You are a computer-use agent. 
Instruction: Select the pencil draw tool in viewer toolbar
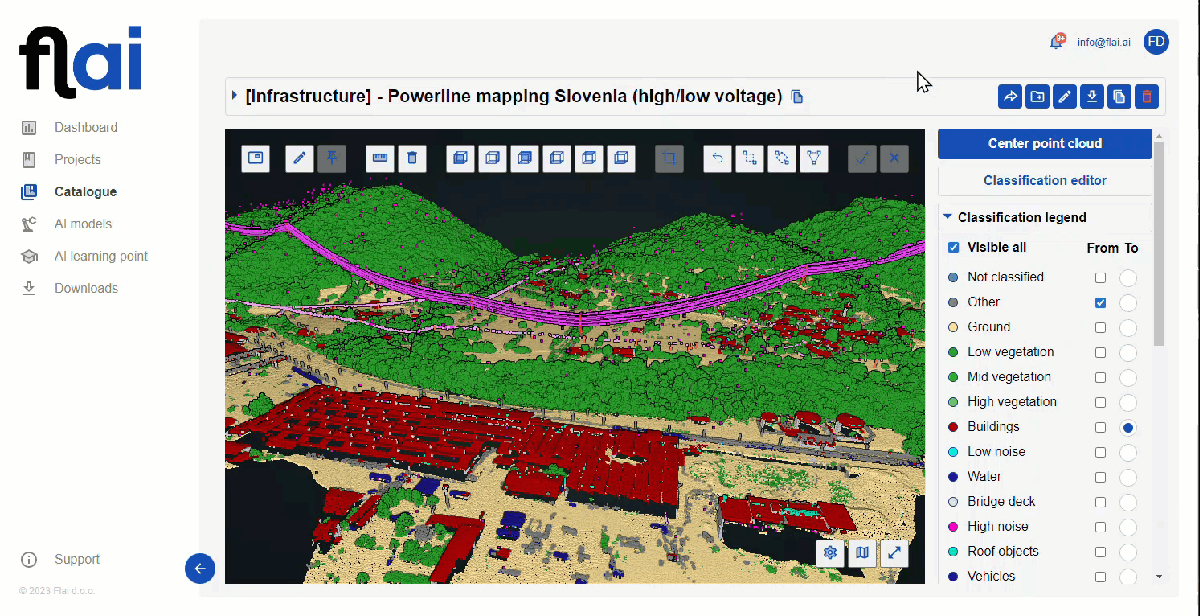pyautogui.click(x=300, y=158)
